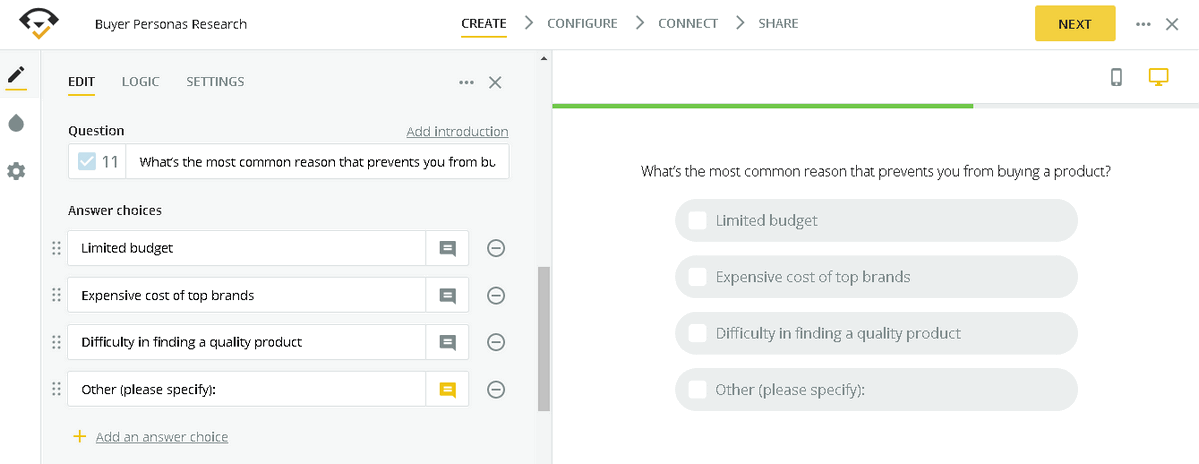Viewport: 1199px width, 464px height.
Task: Tick 'Other (please specify):' checkbox in preview
Action: [x=697, y=390]
